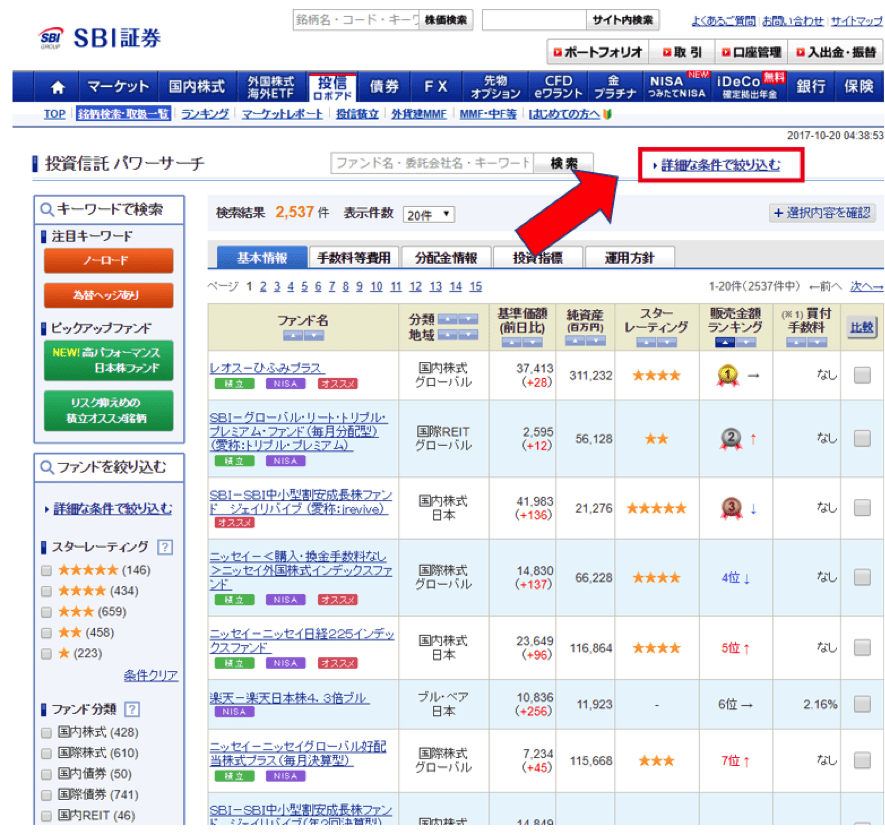
Task: Open the 楽天－楽天日本株4．3倍ブル fund link
Action: [x=289, y=697]
